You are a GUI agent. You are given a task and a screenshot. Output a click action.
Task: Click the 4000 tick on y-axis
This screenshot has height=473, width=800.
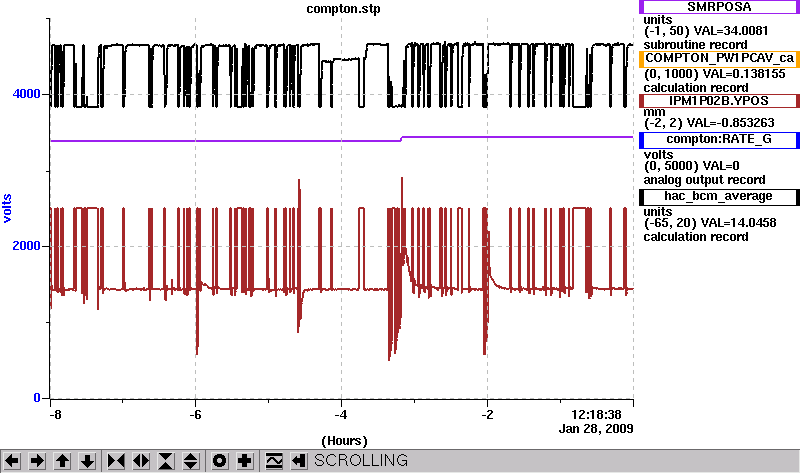[27, 94]
